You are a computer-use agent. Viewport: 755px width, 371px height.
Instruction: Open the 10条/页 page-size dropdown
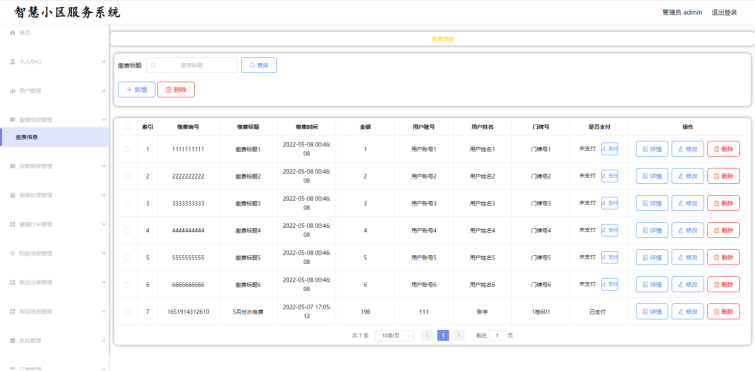[x=394, y=335]
